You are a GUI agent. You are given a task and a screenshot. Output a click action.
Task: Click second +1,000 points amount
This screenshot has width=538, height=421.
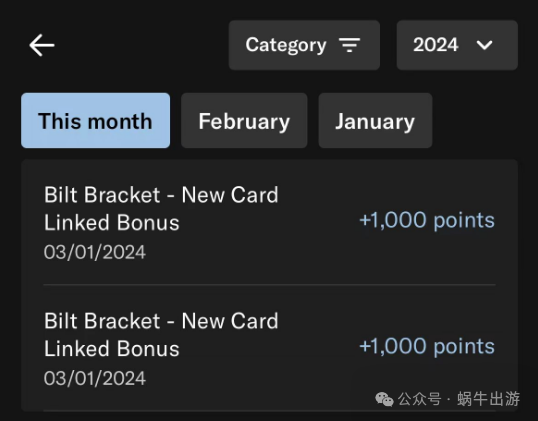pyautogui.click(x=427, y=346)
